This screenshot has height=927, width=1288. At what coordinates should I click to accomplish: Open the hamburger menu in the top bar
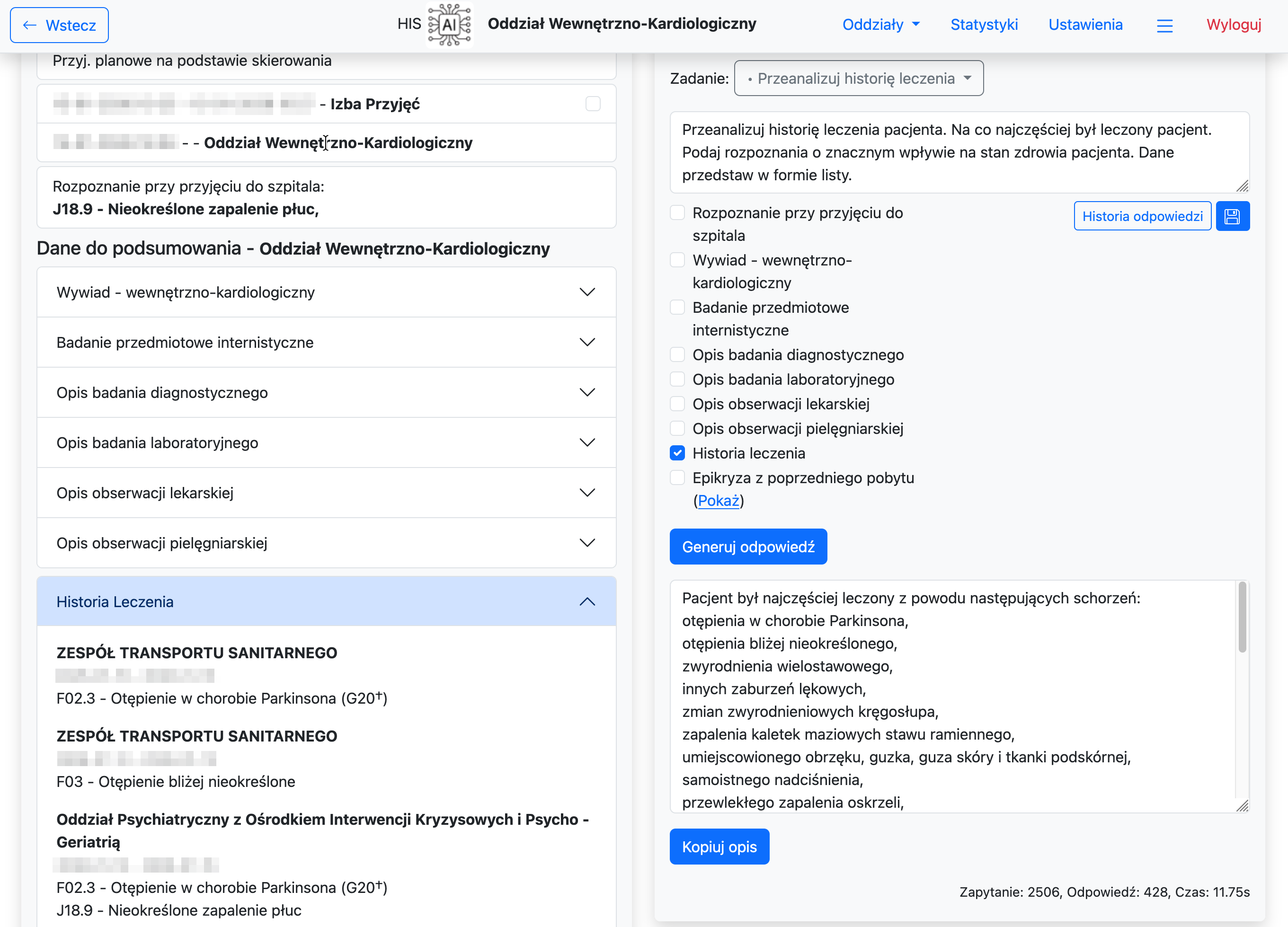(1165, 25)
